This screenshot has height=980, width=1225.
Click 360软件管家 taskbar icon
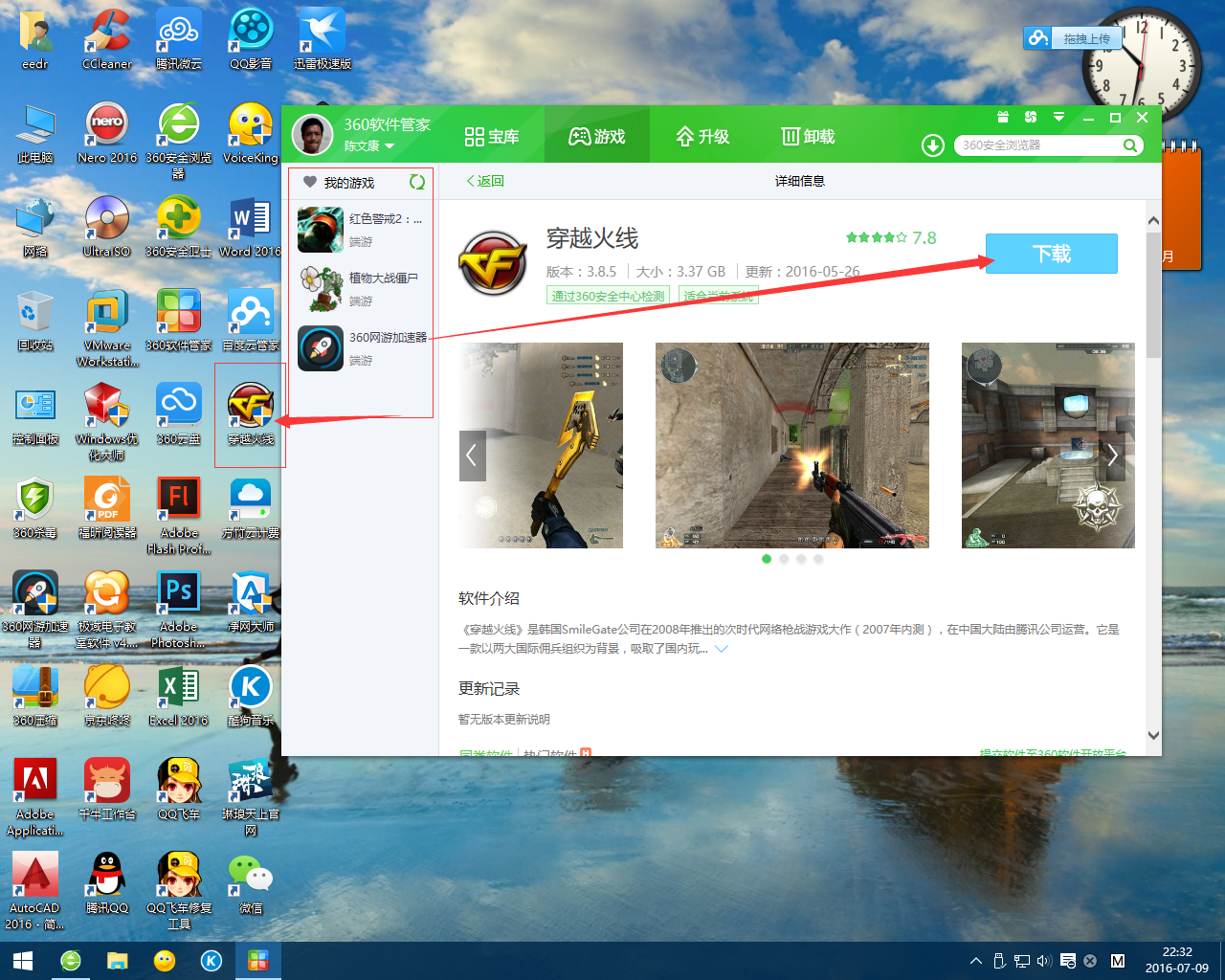258,961
